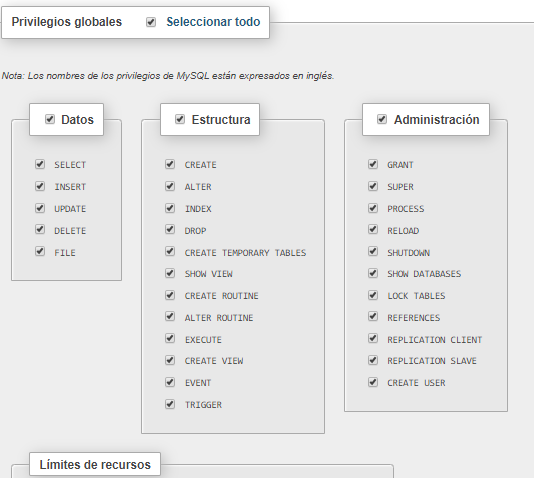Uncheck the CREATE USER privilege
Screen dimensions: 534x478
coord(373,382)
